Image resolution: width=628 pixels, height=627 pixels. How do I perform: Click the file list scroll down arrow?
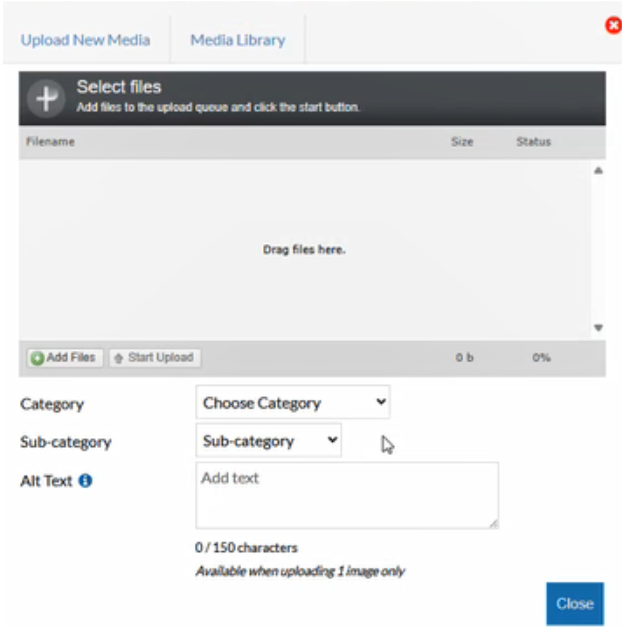click(x=598, y=327)
